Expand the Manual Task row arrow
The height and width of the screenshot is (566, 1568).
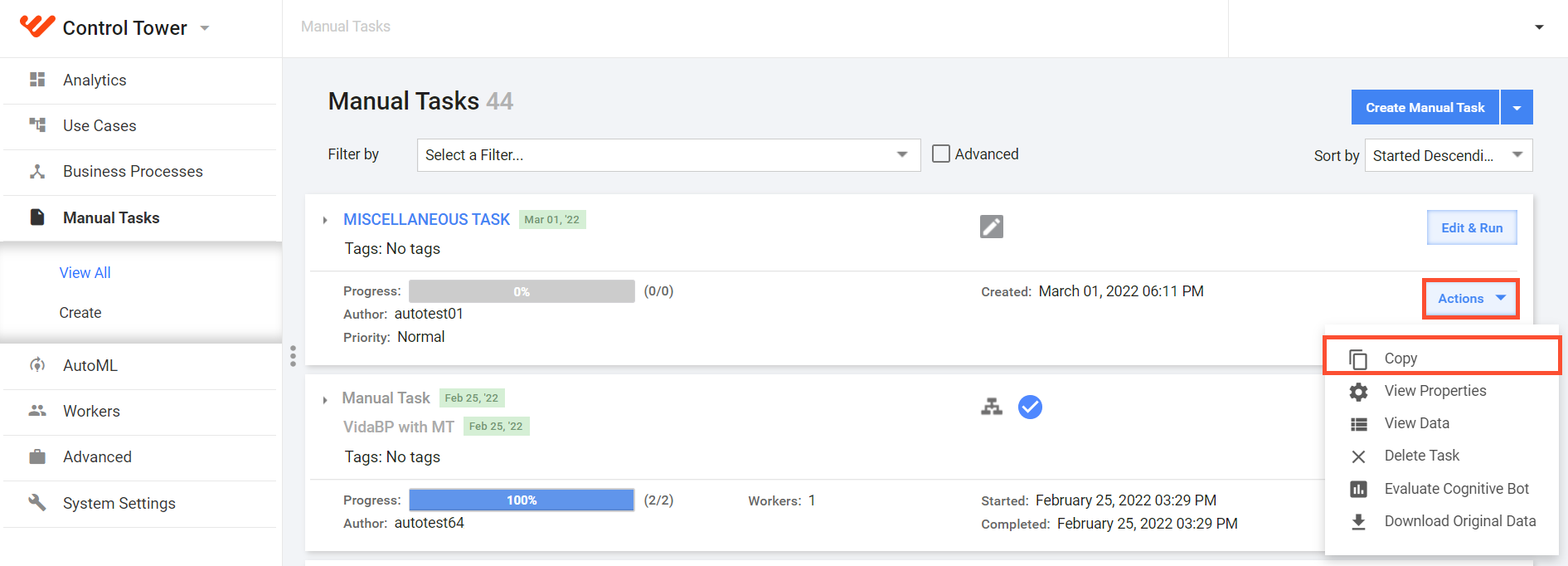click(325, 400)
